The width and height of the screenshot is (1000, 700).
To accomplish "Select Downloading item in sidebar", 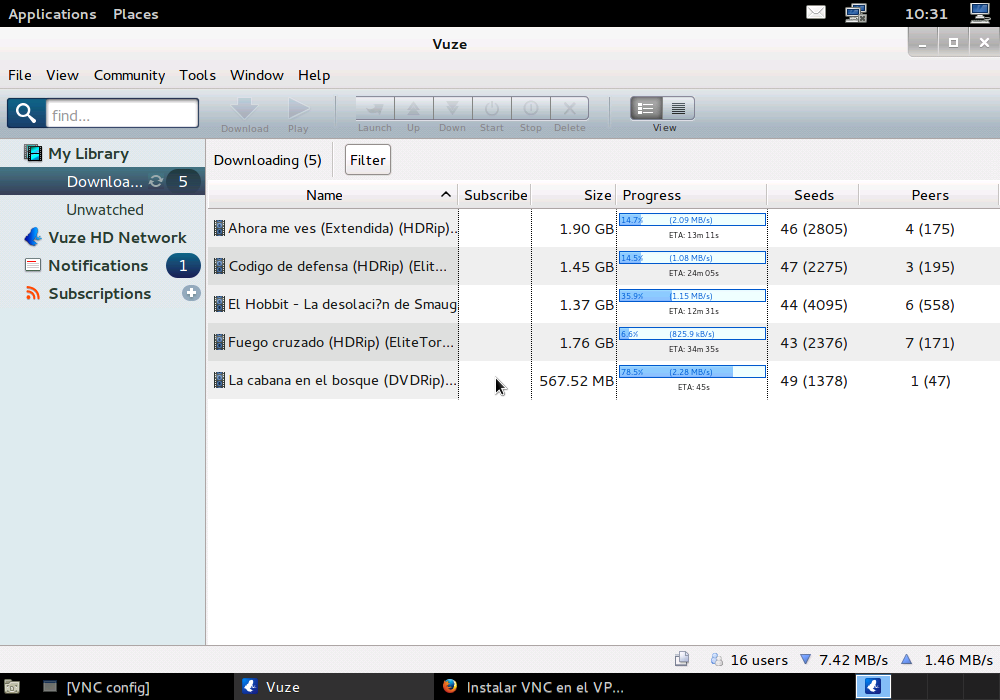I will pyautogui.click(x=105, y=182).
